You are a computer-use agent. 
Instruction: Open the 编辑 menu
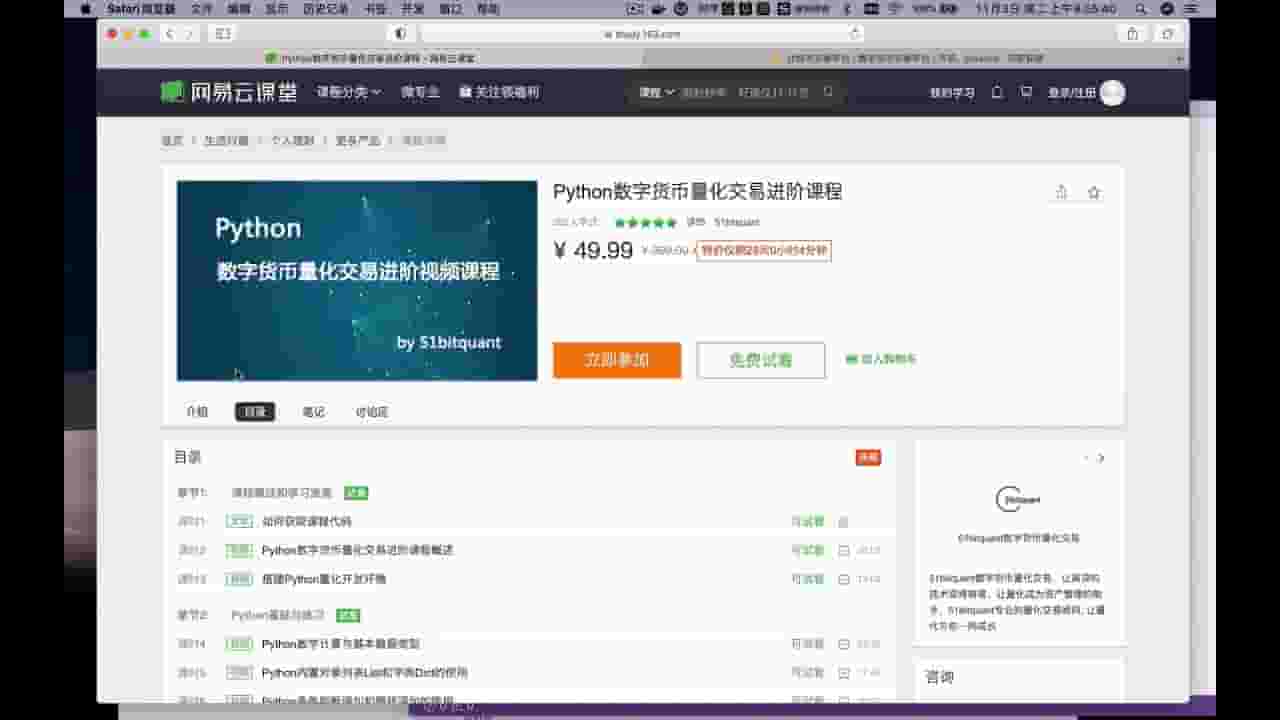click(239, 9)
